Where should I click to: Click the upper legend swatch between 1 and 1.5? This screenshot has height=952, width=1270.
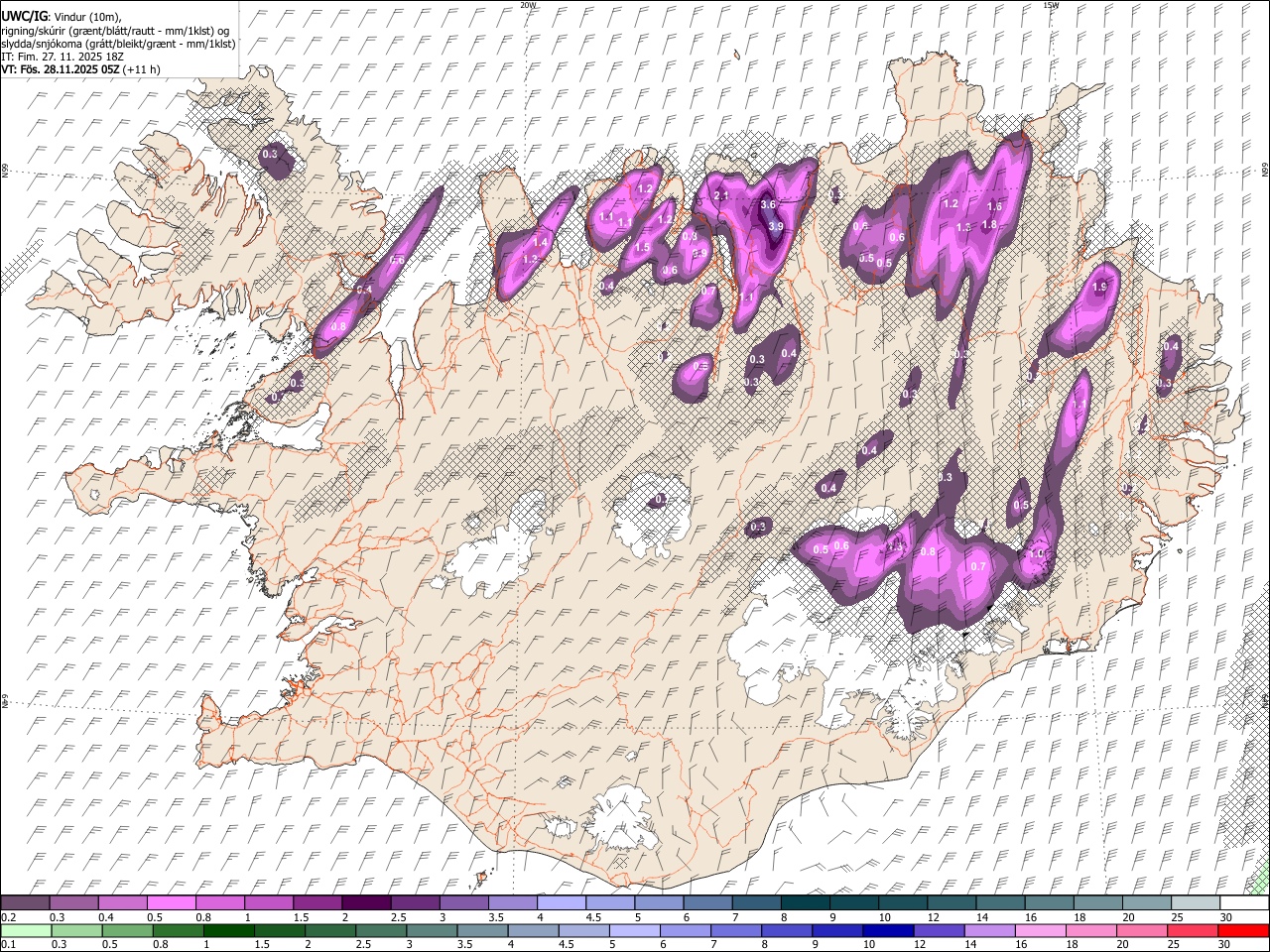point(268,903)
